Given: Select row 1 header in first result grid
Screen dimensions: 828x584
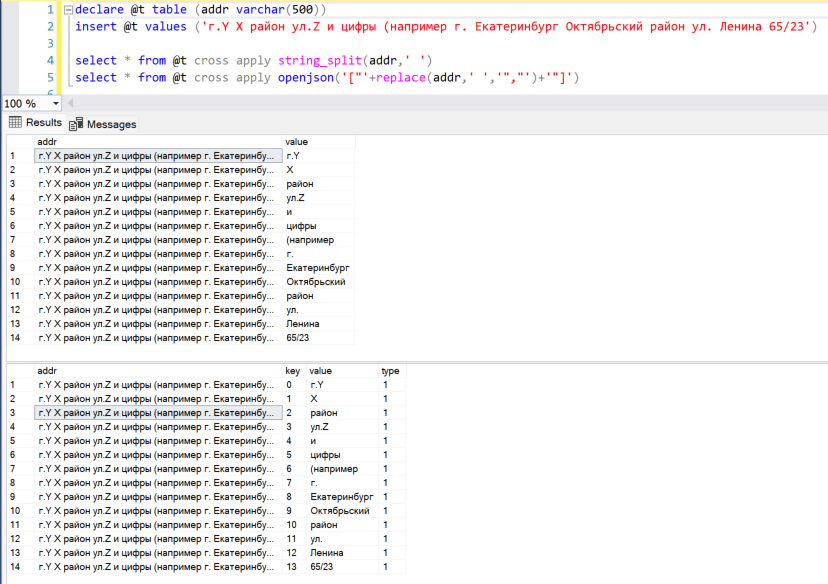Looking at the screenshot, I should [x=14, y=156].
